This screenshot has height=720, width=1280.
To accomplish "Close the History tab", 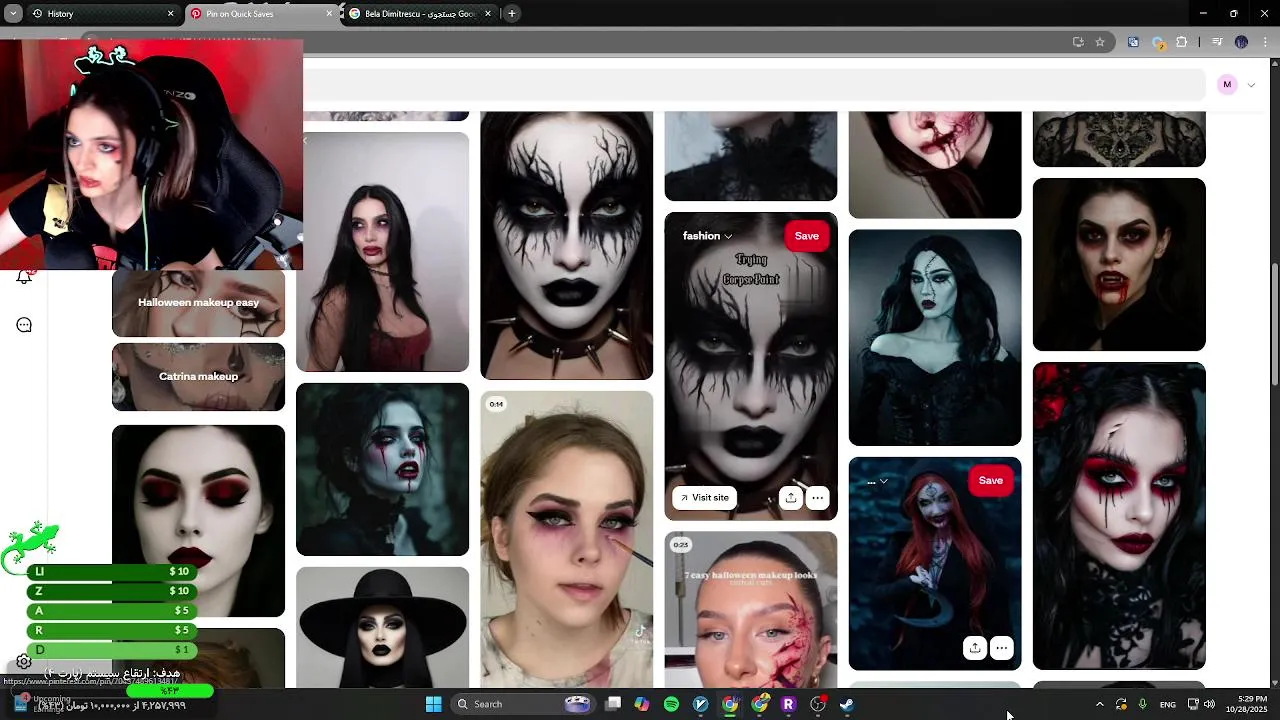I will (x=170, y=14).
